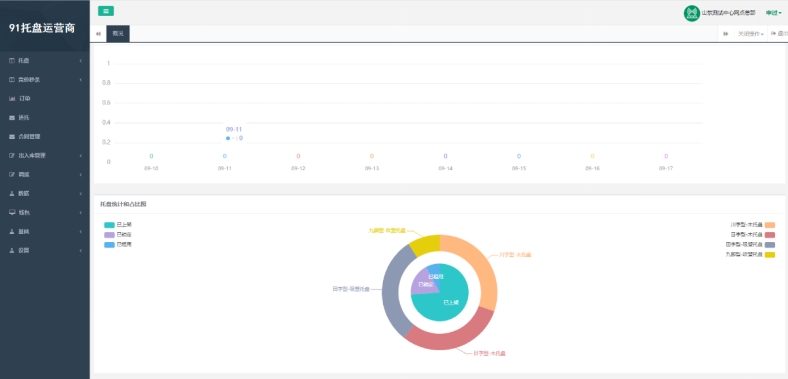Click the 09-14 data point value
This screenshot has height=379, width=788.
(445, 156)
